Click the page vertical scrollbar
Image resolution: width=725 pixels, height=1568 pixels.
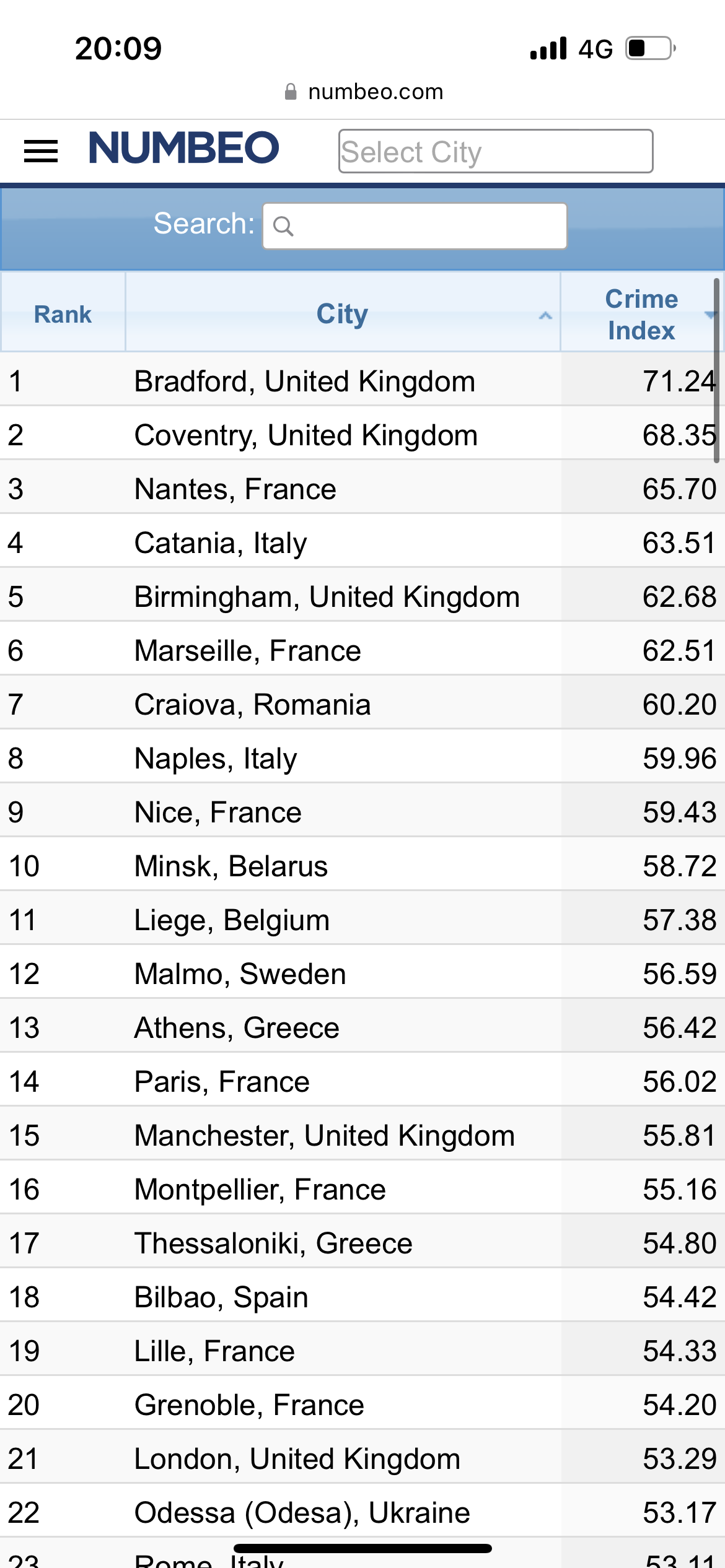716,370
